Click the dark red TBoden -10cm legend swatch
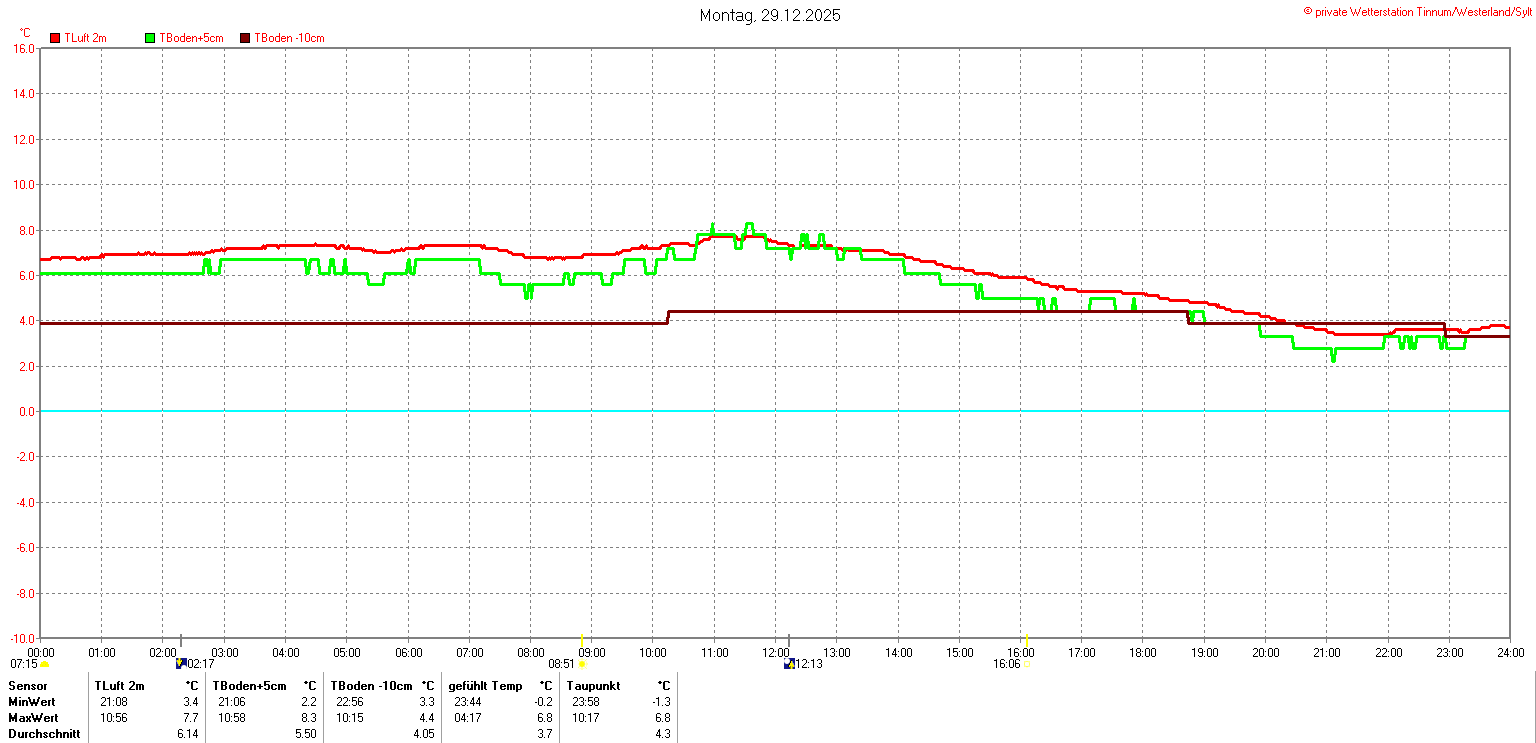This screenshot has height=743, width=1536. coord(245,38)
